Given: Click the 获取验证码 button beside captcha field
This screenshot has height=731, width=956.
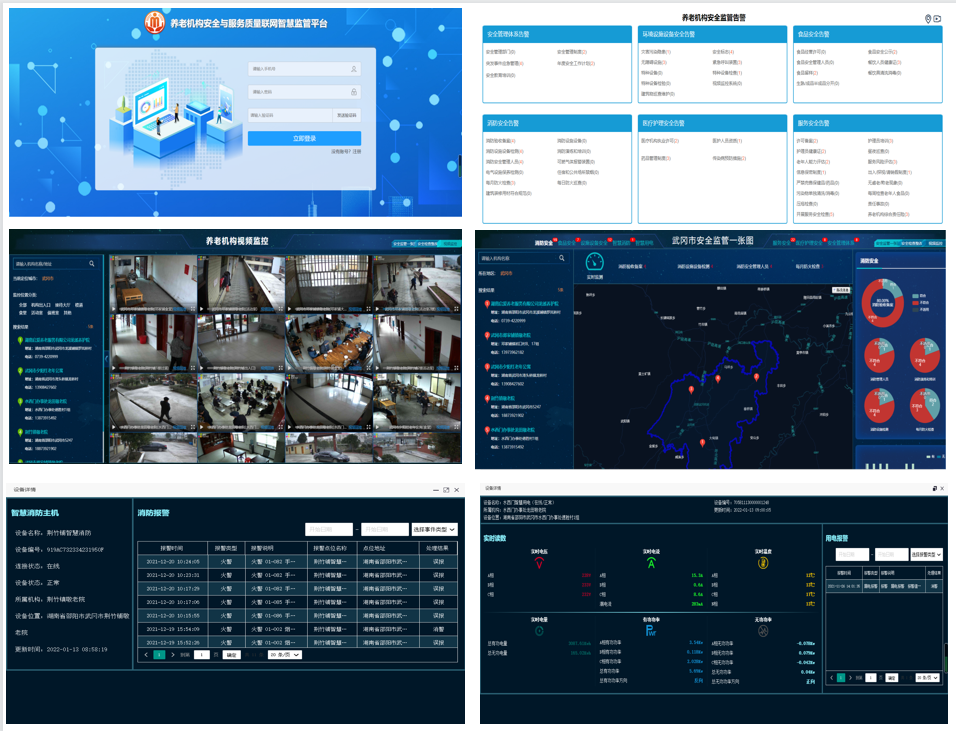Looking at the screenshot, I should click(347, 115).
